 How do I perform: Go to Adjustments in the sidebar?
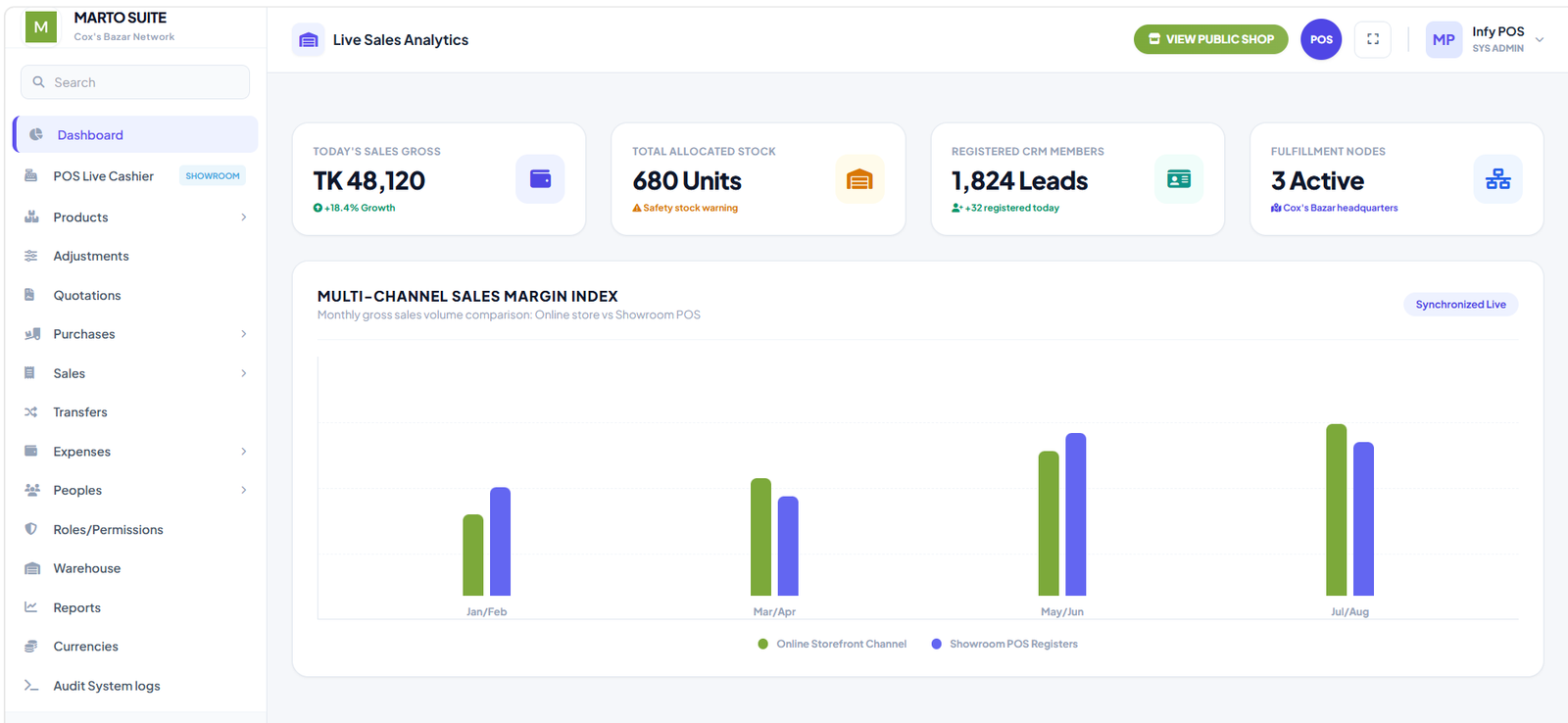tap(136, 256)
